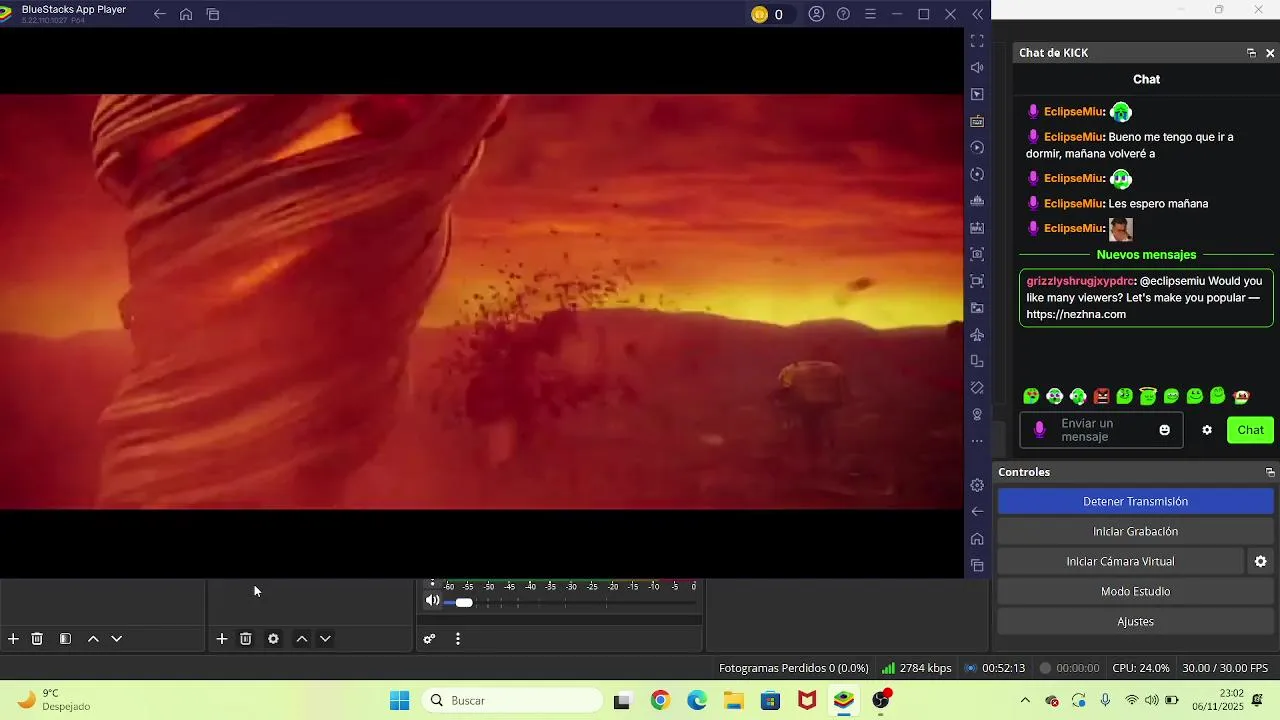Open media folder icon in BlueStacks sidebar
1280x720 pixels.
(x=977, y=308)
